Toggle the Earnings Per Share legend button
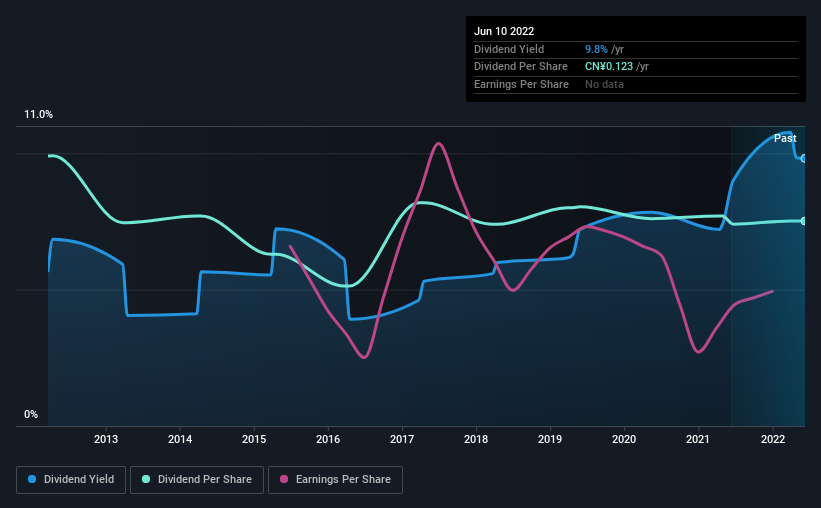 335,480
